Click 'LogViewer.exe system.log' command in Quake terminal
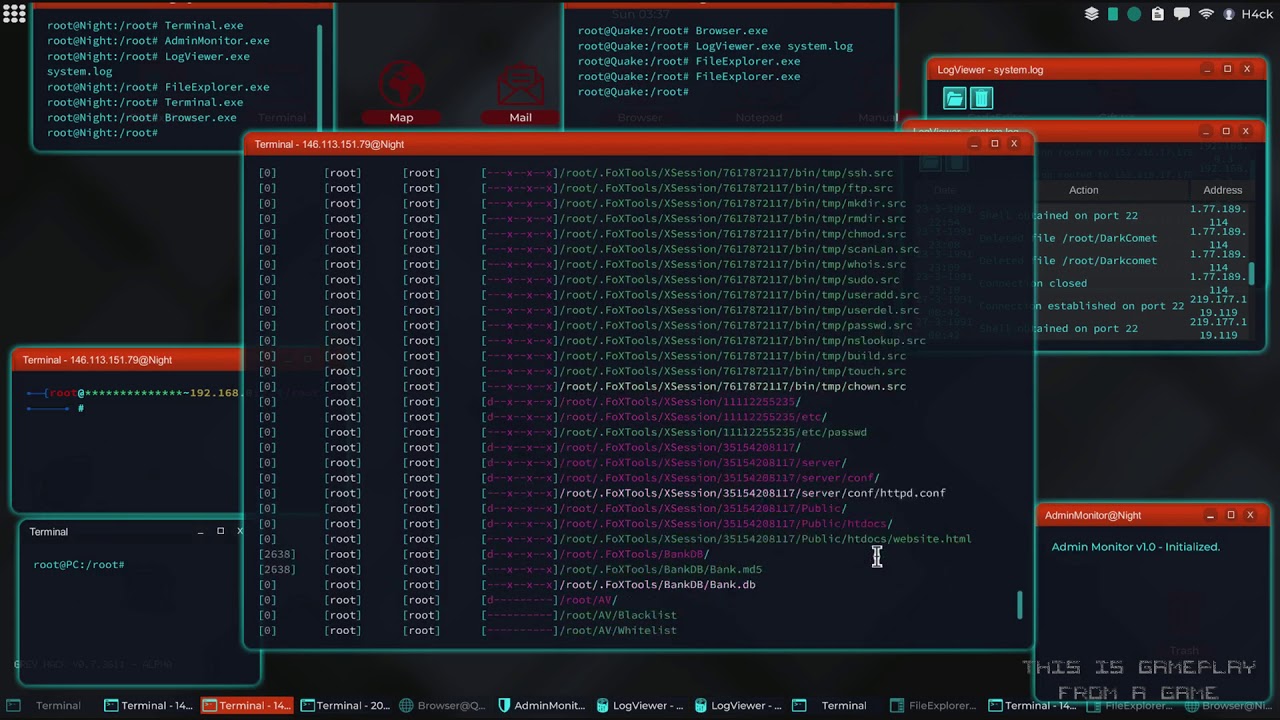Viewport: 1280px width, 720px height. (774, 46)
